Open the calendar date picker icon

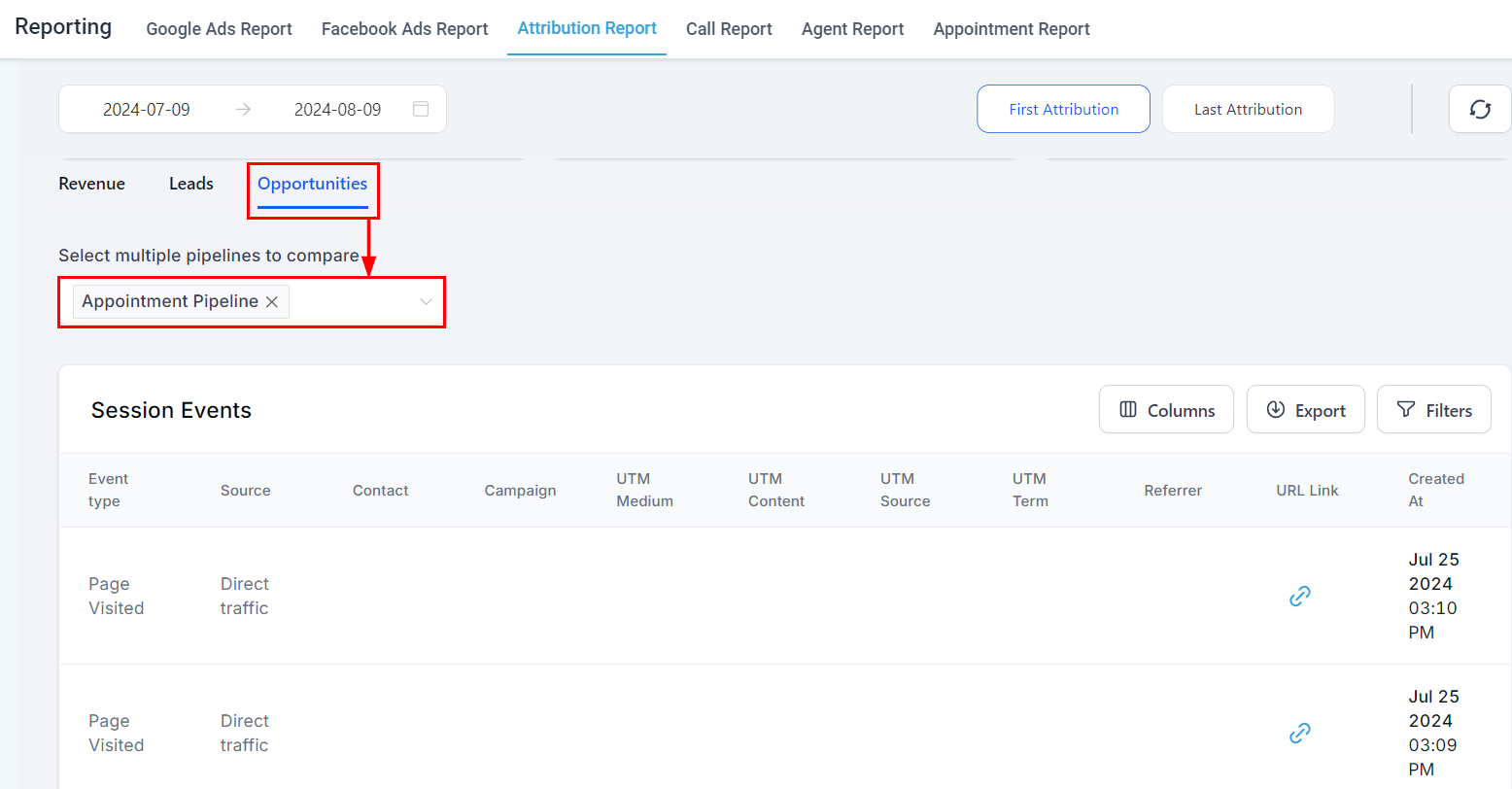[x=421, y=109]
